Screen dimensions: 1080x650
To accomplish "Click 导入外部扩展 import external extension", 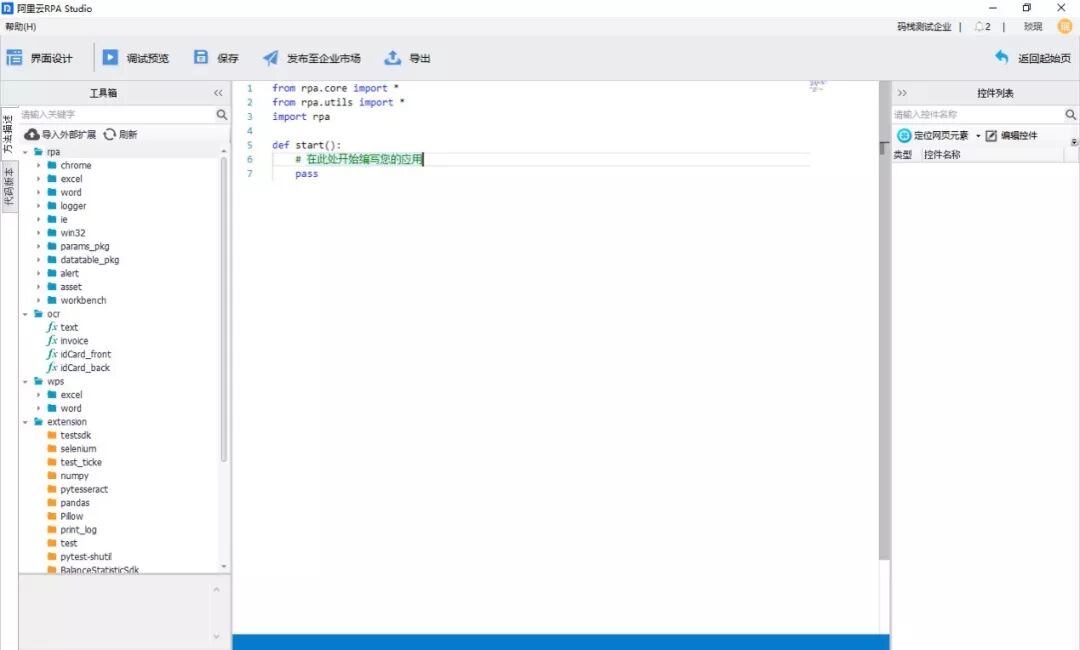I will tap(61, 134).
